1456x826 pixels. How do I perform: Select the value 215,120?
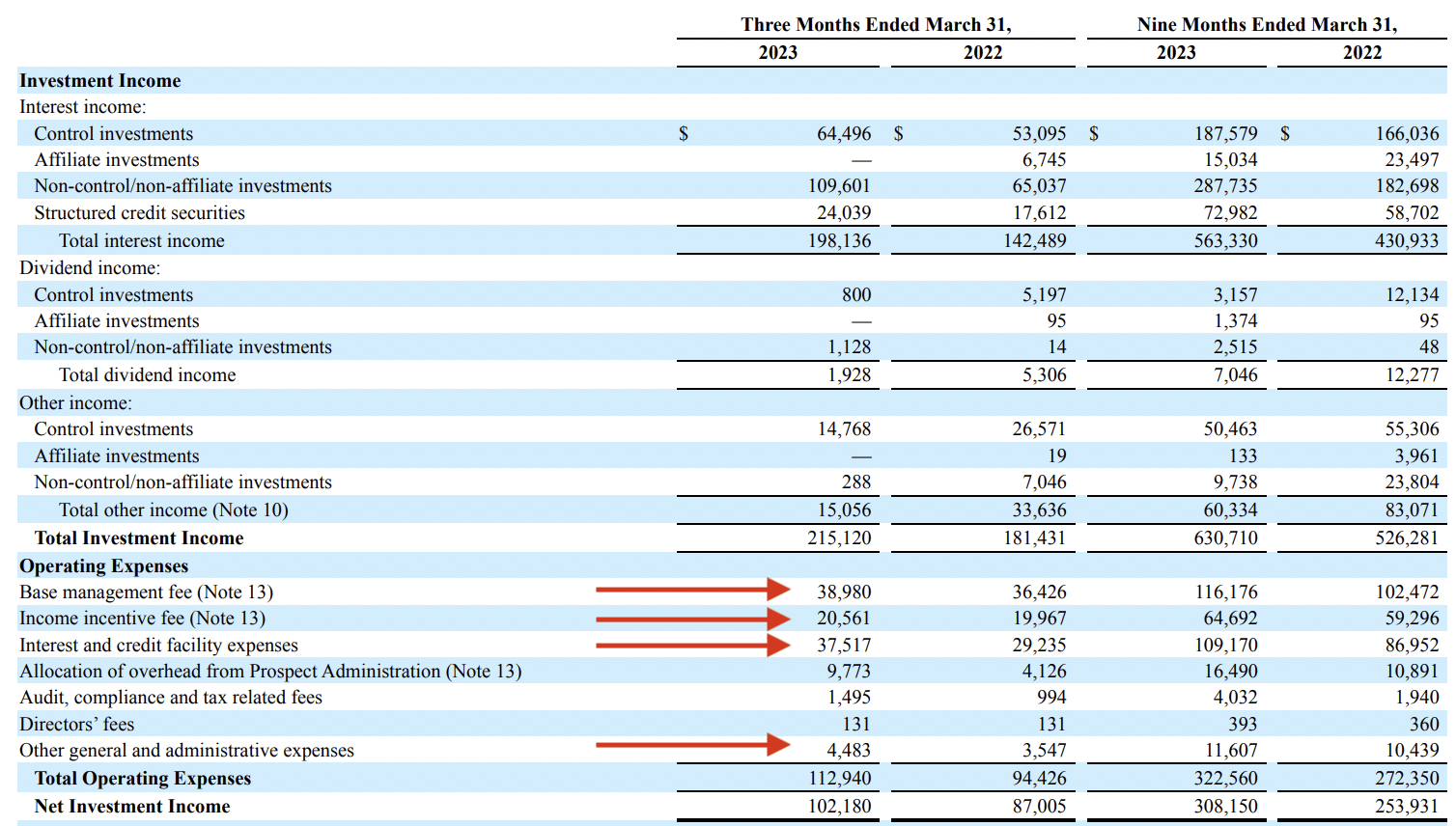point(839,538)
